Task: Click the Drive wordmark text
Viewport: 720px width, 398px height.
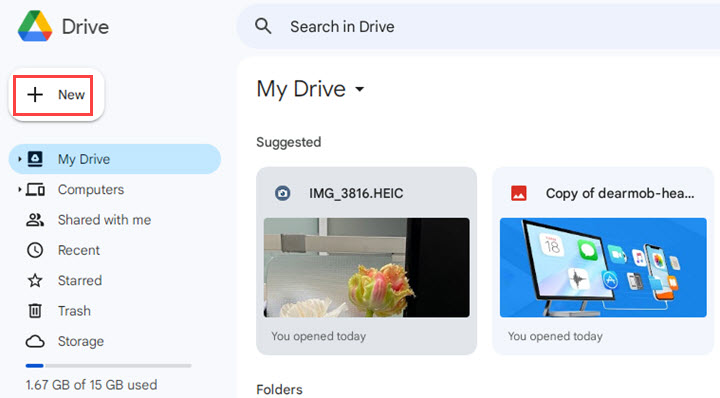Action: click(85, 27)
